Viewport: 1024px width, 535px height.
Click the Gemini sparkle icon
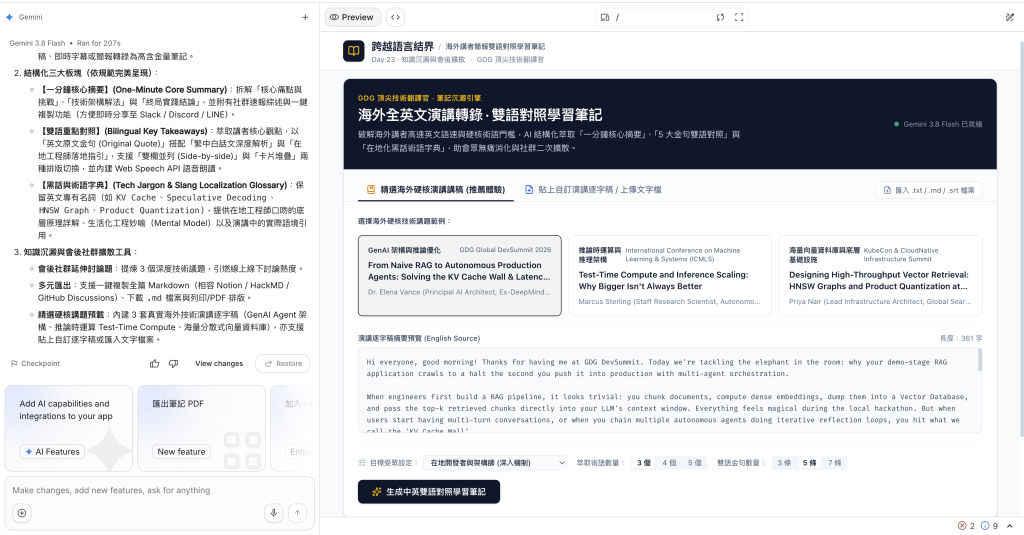pos(9,17)
